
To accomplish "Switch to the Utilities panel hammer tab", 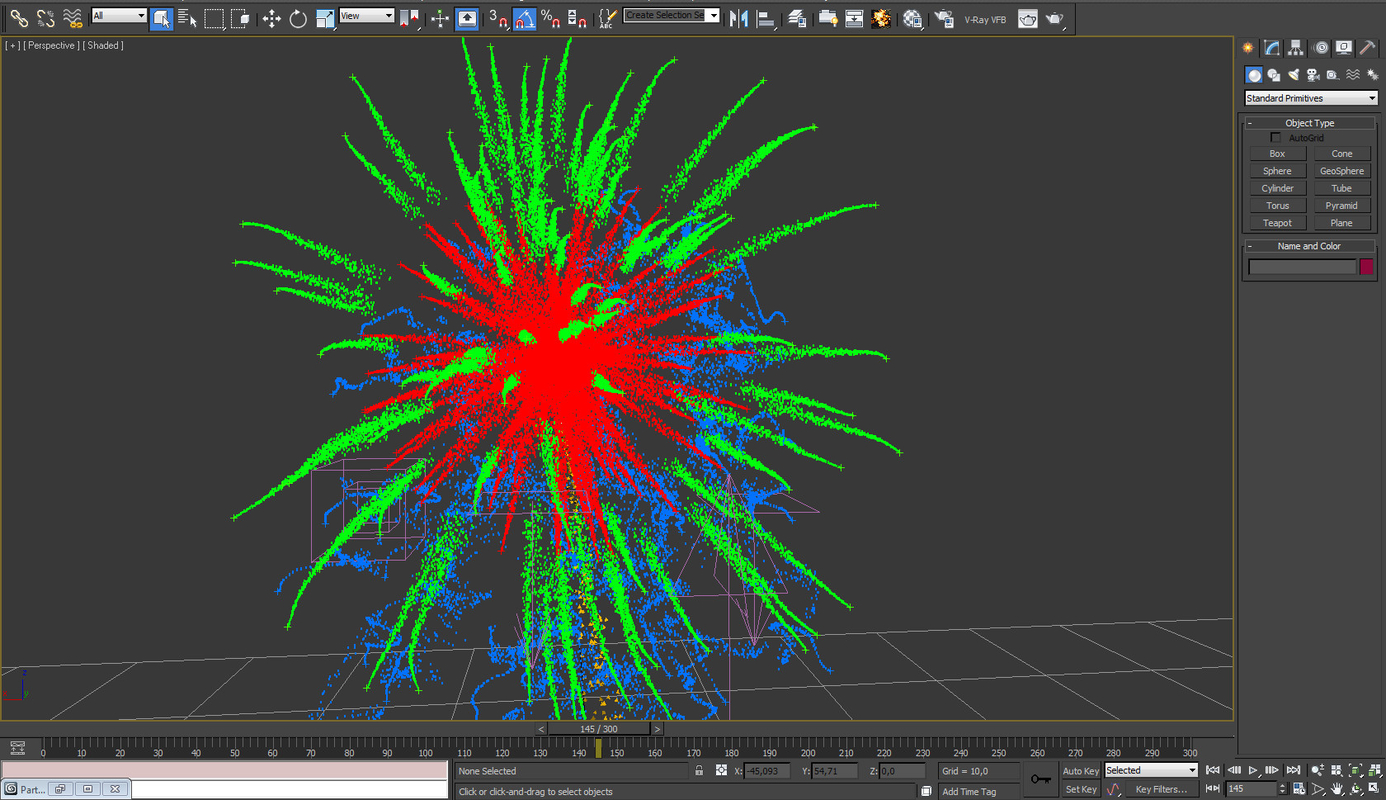I will click(x=1368, y=48).
